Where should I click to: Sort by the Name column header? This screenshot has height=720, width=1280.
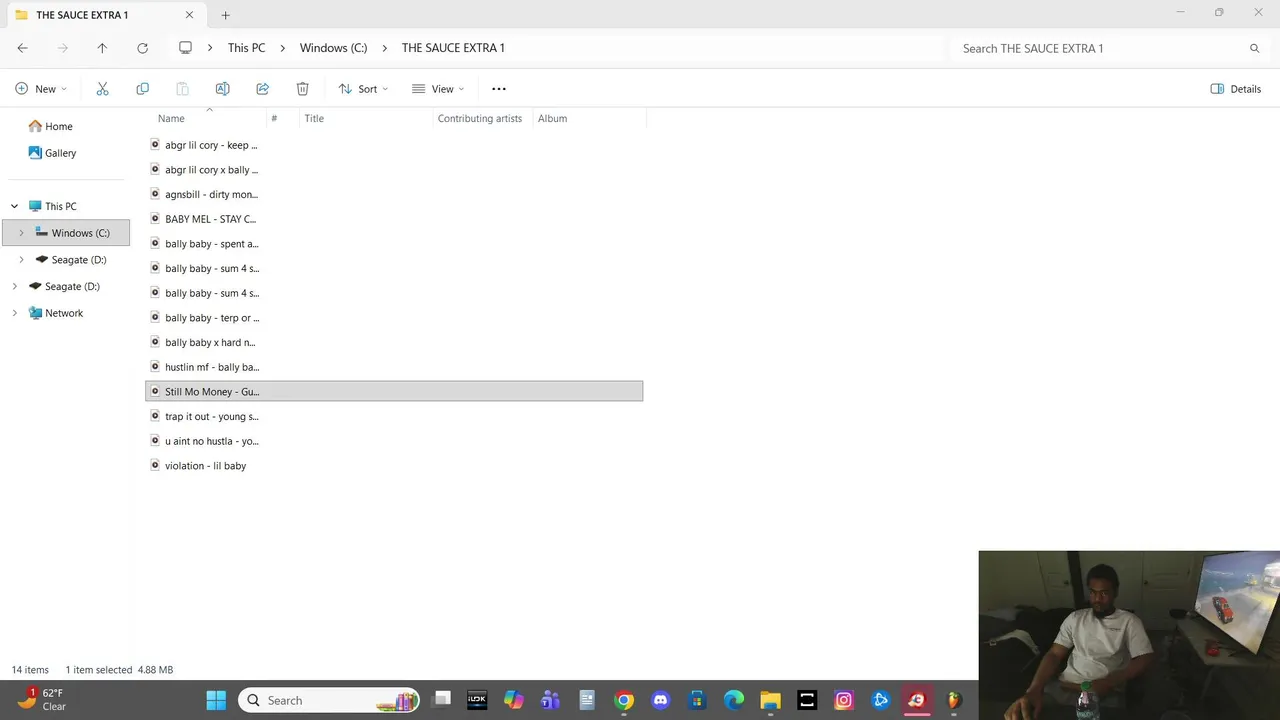tap(171, 118)
